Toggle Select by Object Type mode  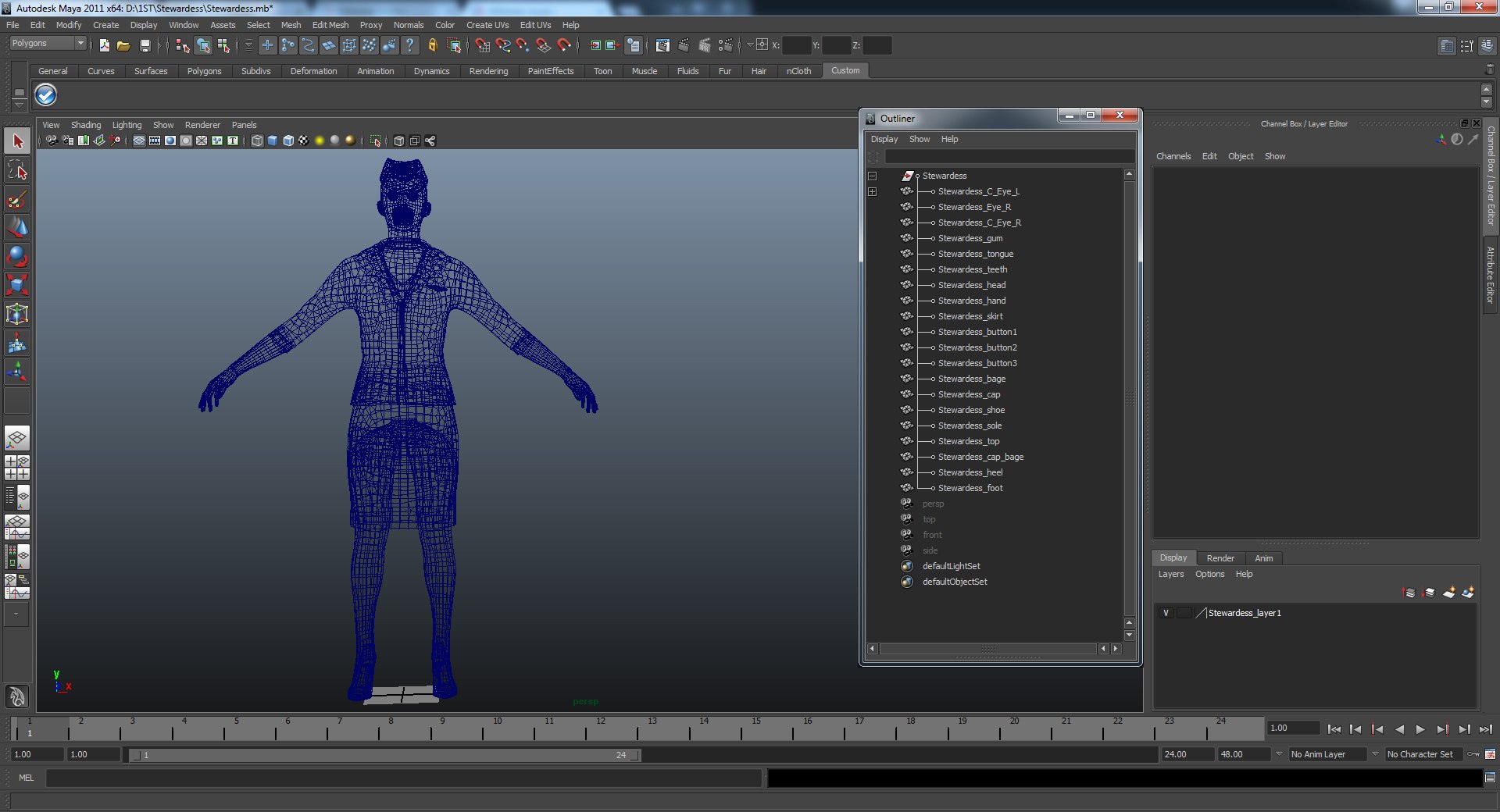click(203, 45)
